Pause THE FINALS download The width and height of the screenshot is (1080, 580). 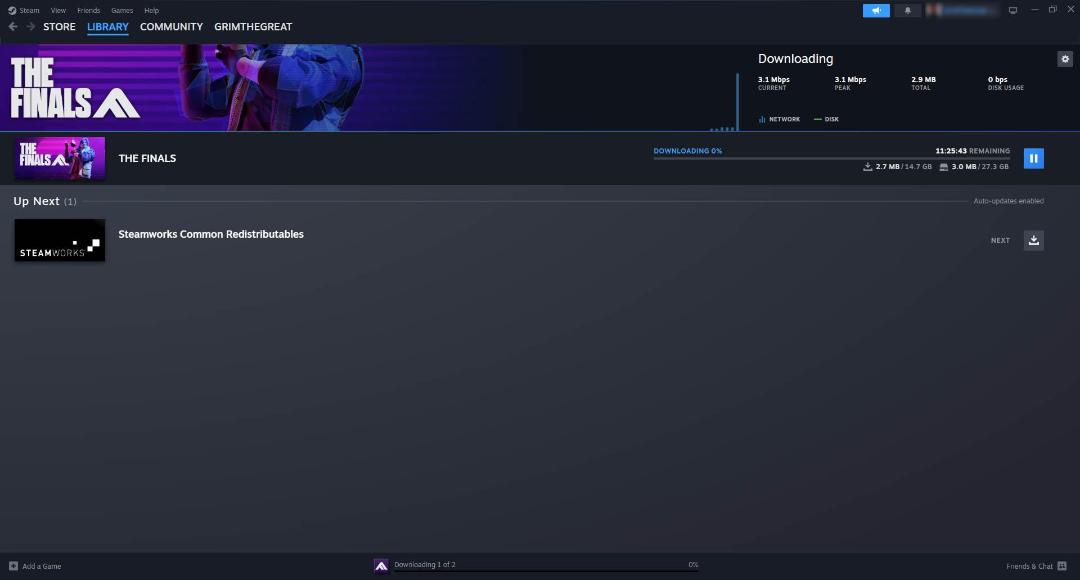(1033, 158)
